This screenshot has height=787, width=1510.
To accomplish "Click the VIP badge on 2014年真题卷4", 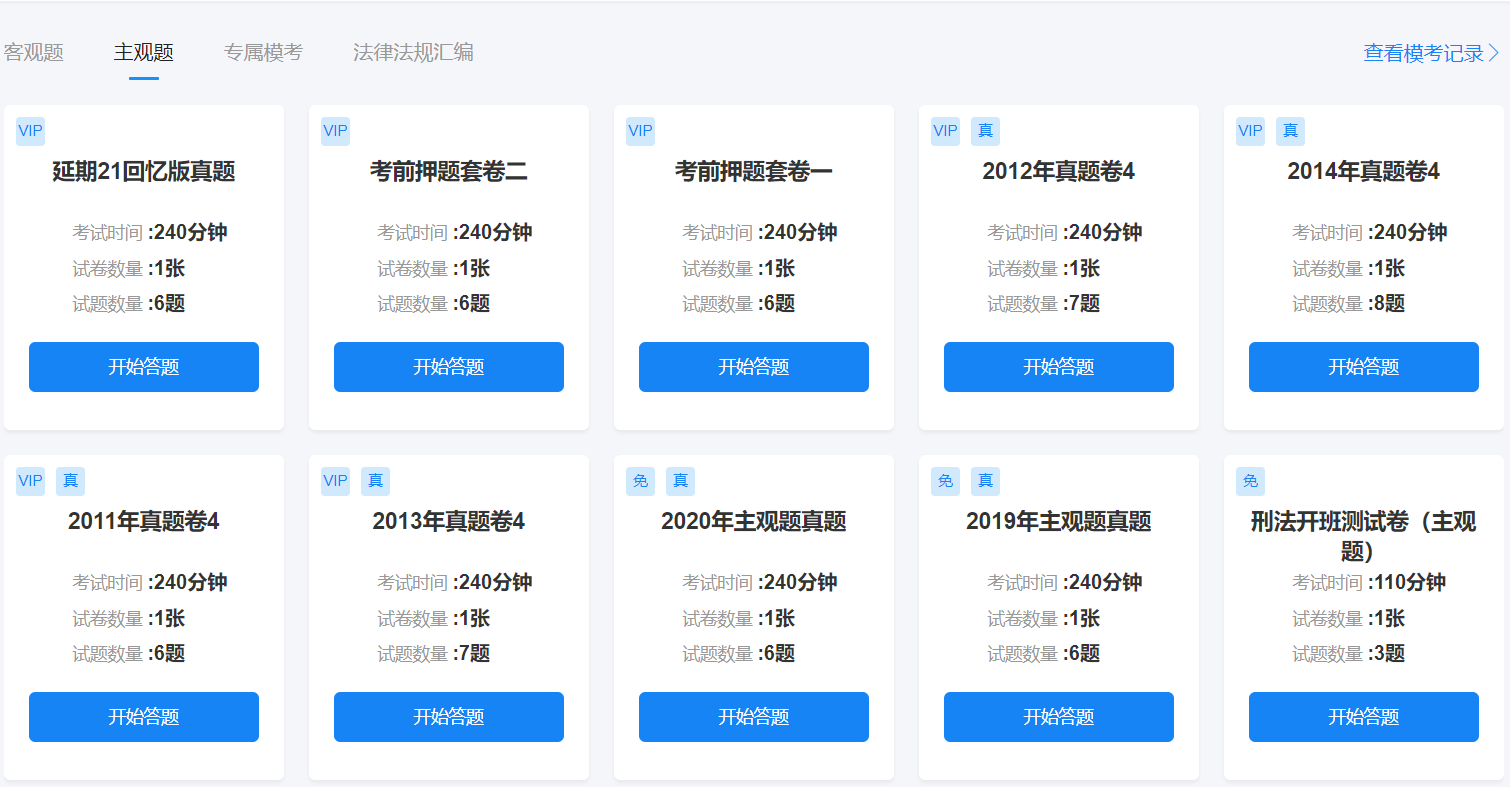I will tap(1250, 131).
